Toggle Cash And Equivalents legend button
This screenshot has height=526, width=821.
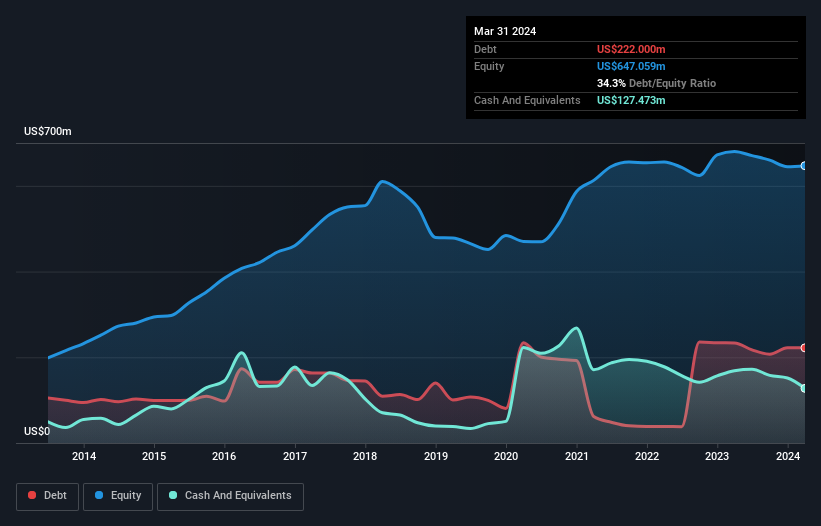click(x=230, y=496)
